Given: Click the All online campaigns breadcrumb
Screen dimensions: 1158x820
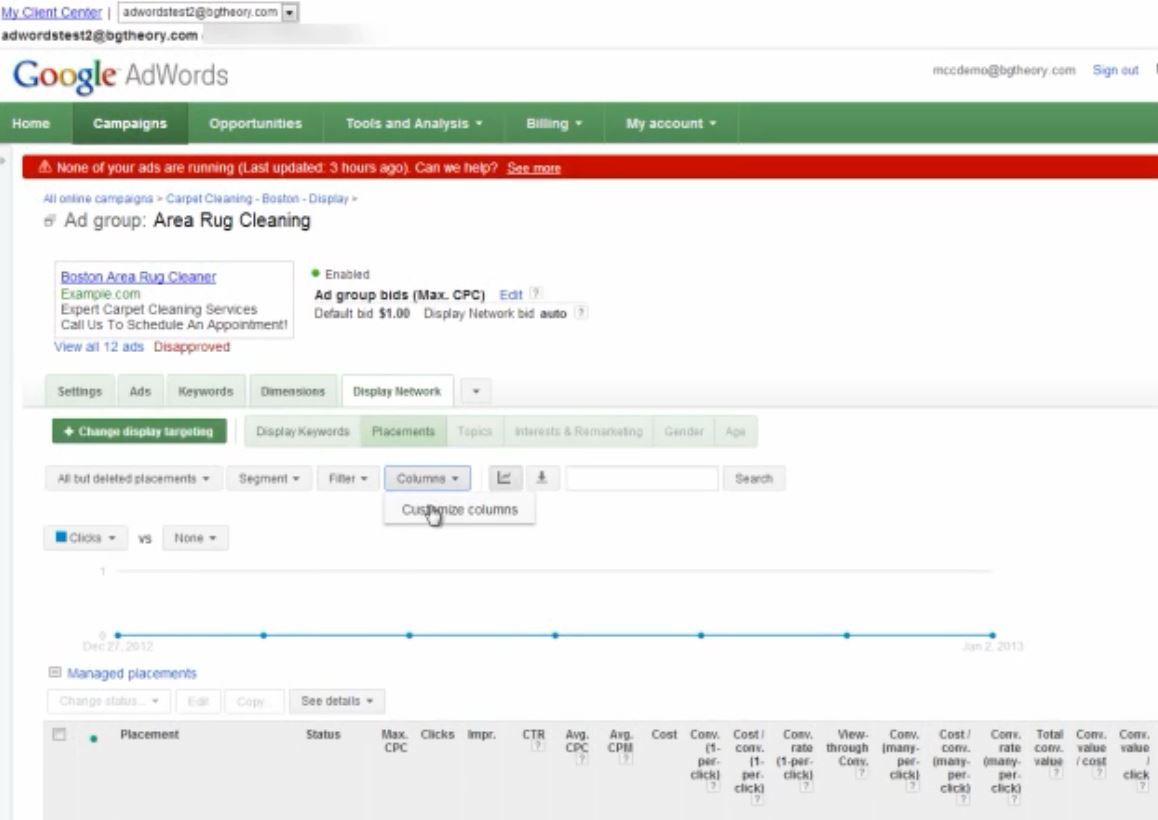Looking at the screenshot, I should [x=98, y=199].
